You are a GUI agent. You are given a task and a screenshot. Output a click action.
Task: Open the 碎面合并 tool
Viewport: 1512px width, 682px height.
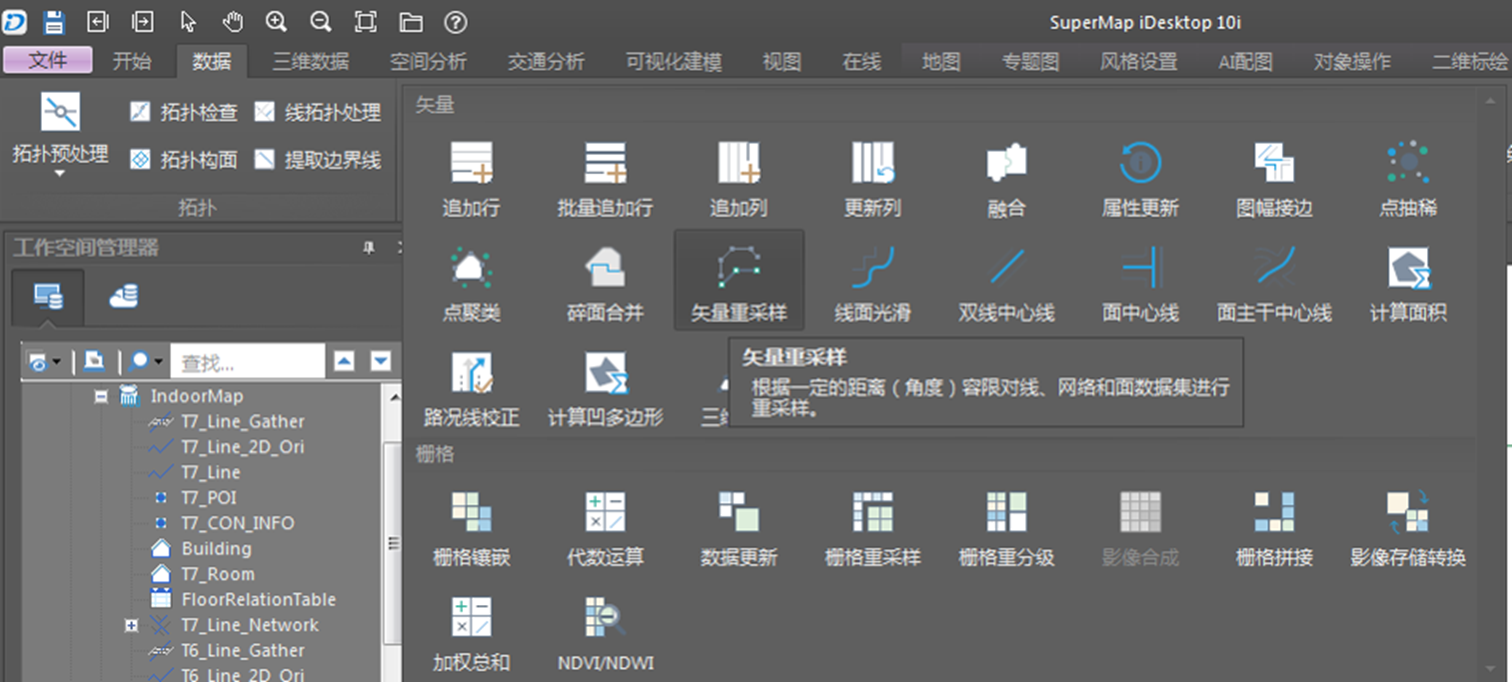click(x=605, y=284)
